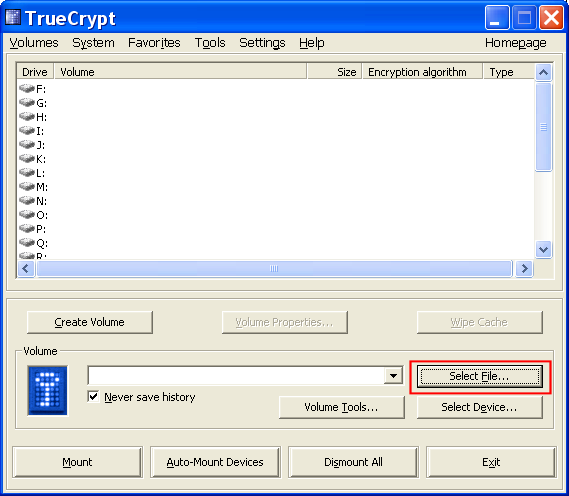Select the I: drive icon
The image size is (569, 496).
[27, 131]
